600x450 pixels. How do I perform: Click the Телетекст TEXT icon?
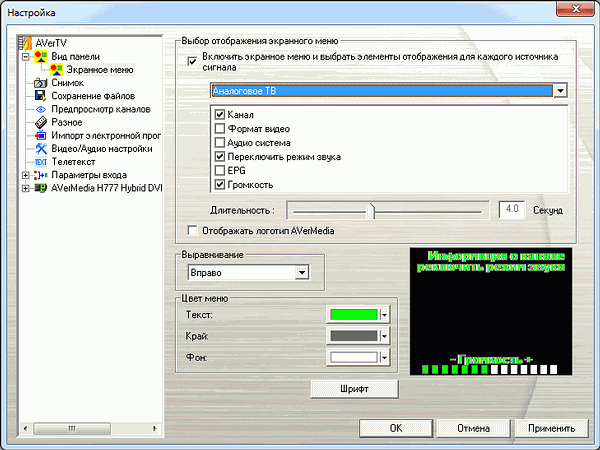pos(41,162)
